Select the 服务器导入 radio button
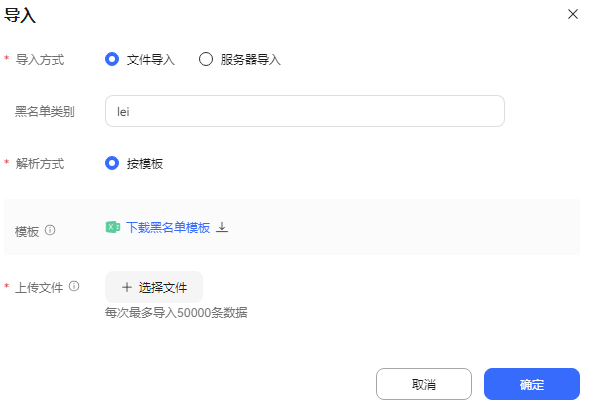This screenshot has width=593, height=412. coord(206,59)
